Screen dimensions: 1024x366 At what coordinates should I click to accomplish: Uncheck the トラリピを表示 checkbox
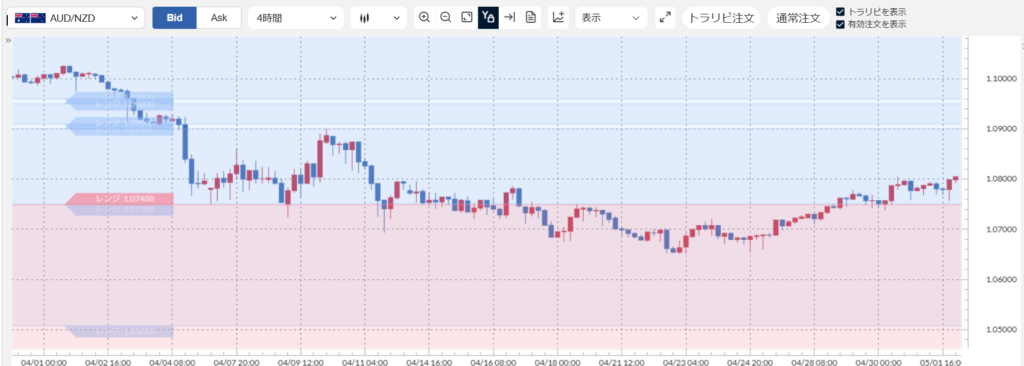click(x=840, y=12)
